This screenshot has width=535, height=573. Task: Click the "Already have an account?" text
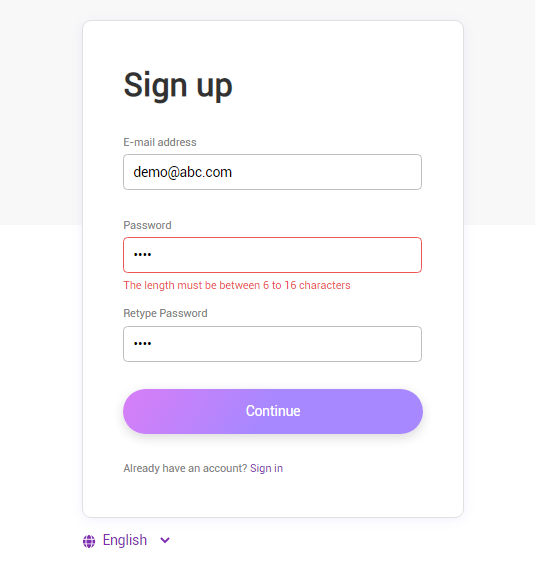click(185, 468)
